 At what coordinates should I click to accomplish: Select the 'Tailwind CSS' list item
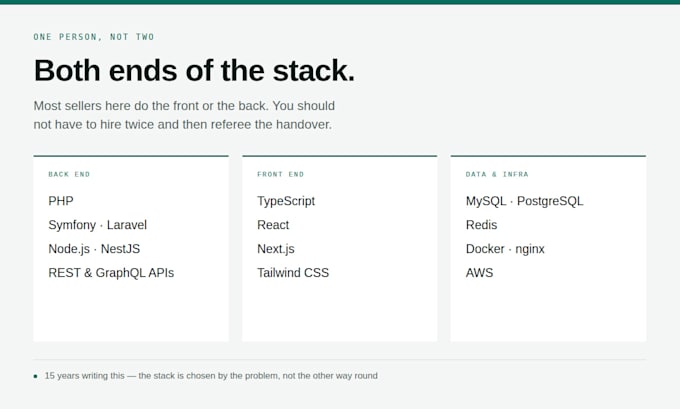293,272
